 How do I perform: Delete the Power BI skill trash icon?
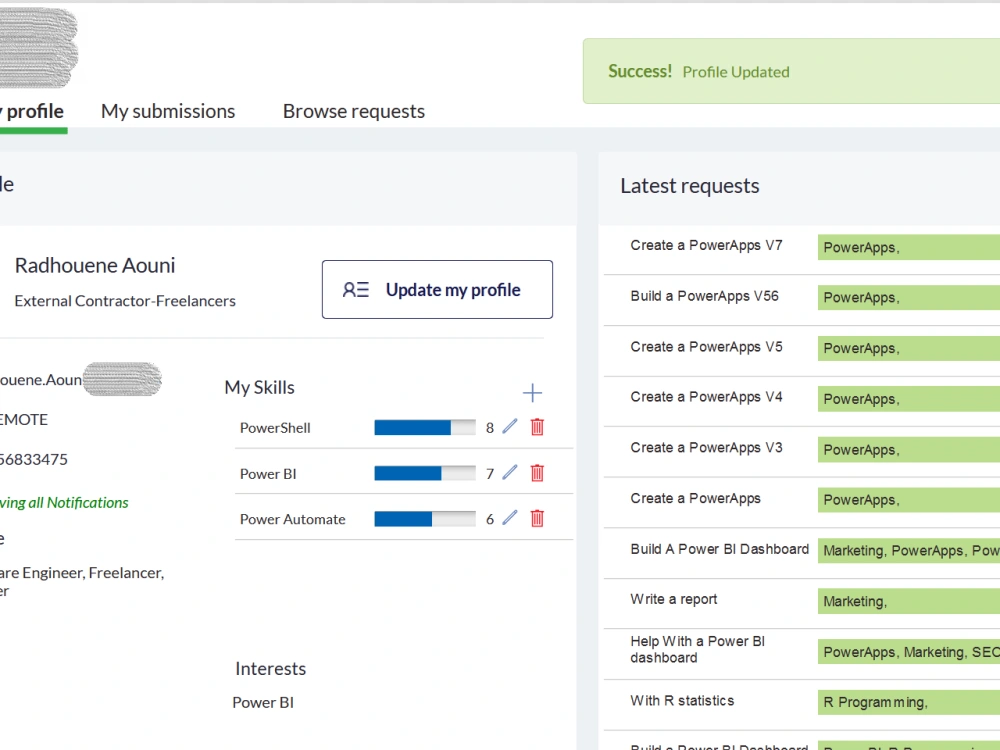(x=537, y=473)
